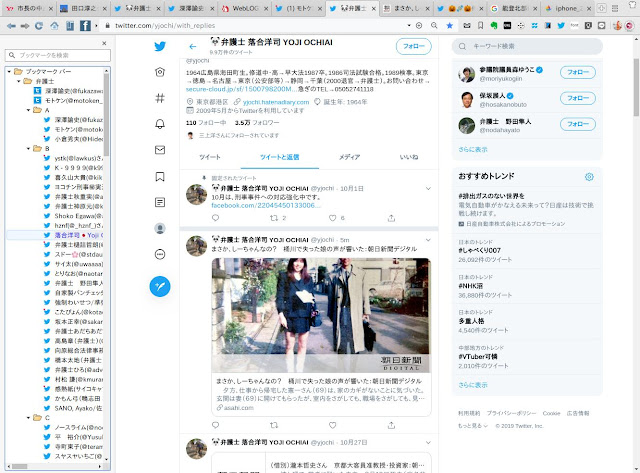Click the magnifier zoom icon in address bar

pyautogui.click(x=434, y=25)
